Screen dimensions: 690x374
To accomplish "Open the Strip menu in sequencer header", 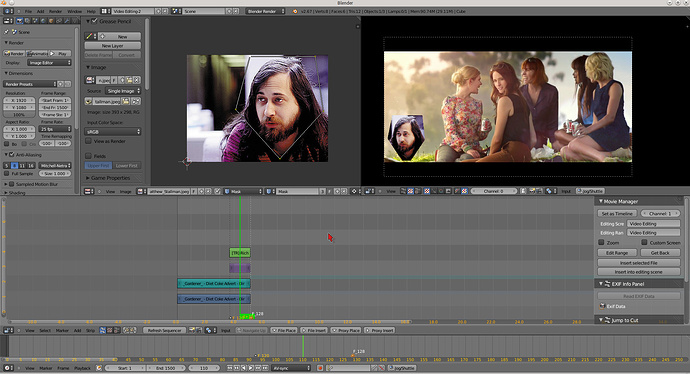I will [x=90, y=330].
